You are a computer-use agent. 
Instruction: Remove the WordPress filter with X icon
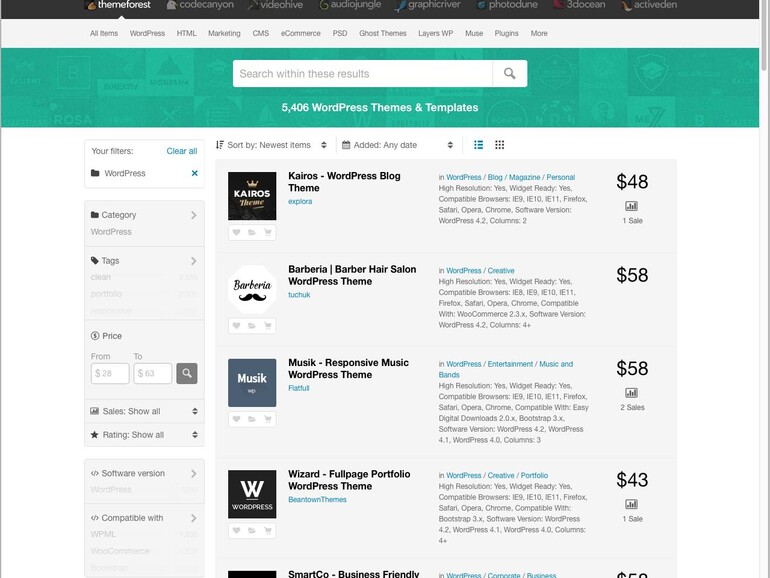194,173
